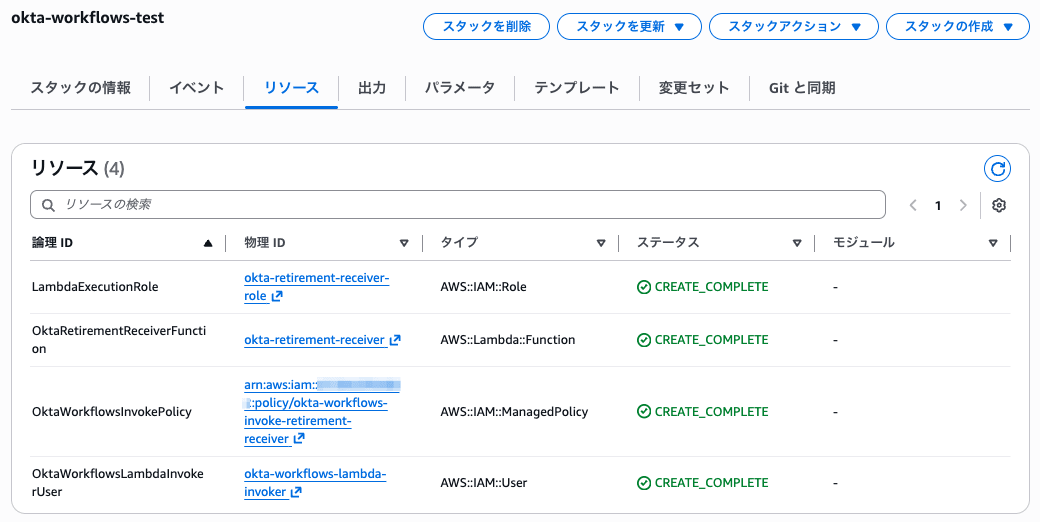Open table preferences gear icon
Image resolution: width=1040 pixels, height=522 pixels.
(998, 205)
